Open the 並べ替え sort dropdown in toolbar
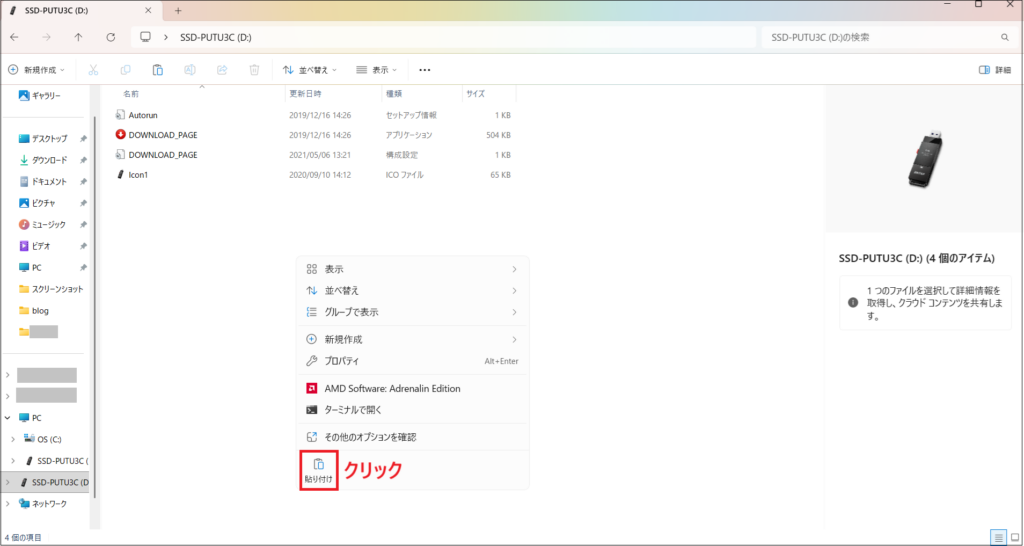This screenshot has height=546, width=1024. 310,70
